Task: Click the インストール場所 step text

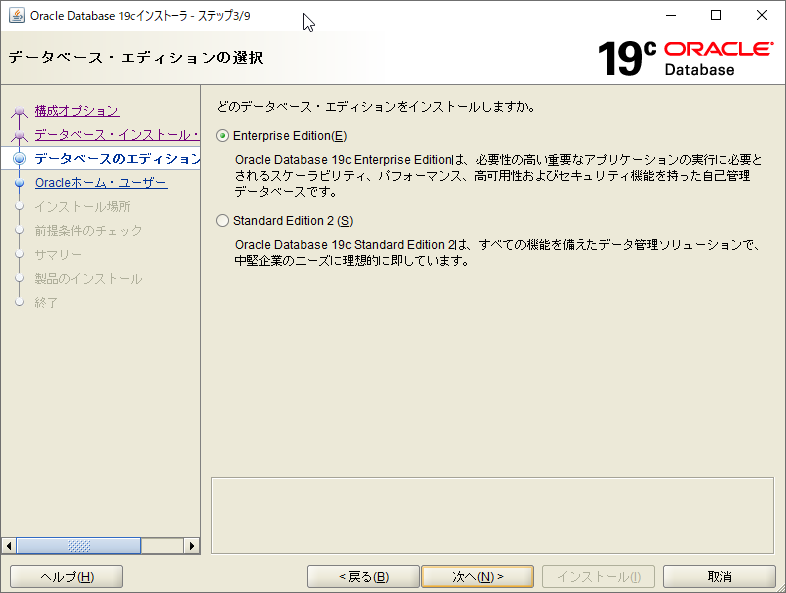Action: pos(82,207)
